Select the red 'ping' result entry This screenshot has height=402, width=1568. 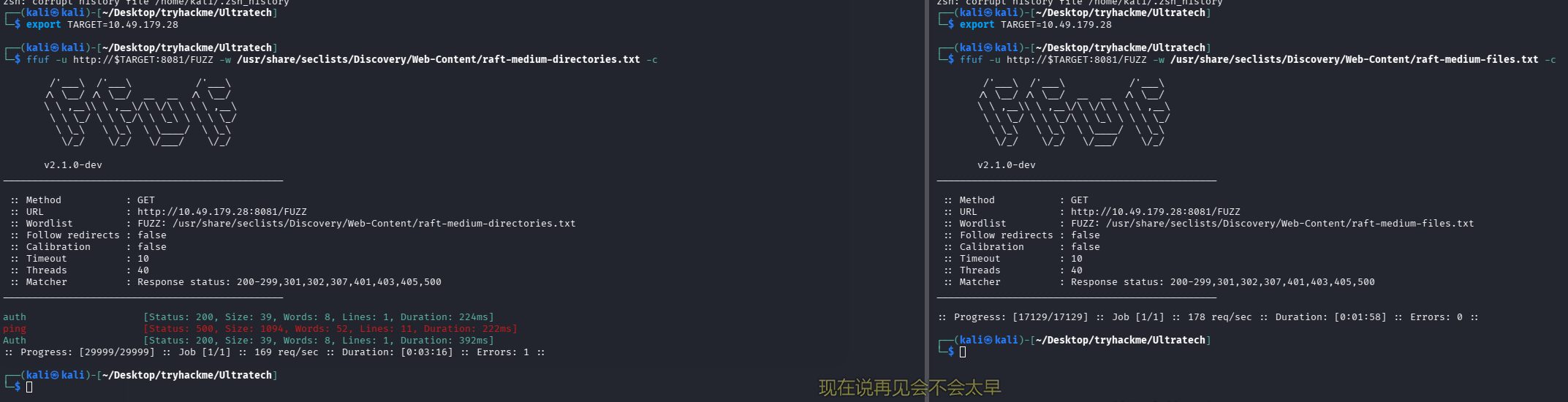[15, 329]
